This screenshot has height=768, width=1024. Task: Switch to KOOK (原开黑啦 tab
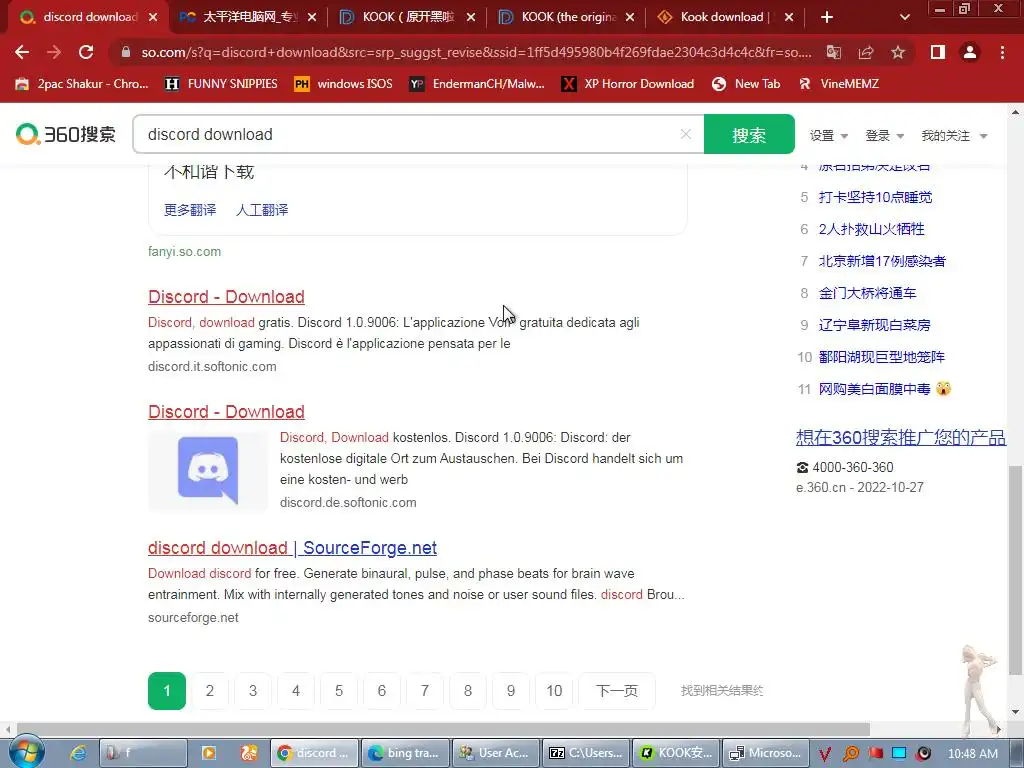coord(407,17)
